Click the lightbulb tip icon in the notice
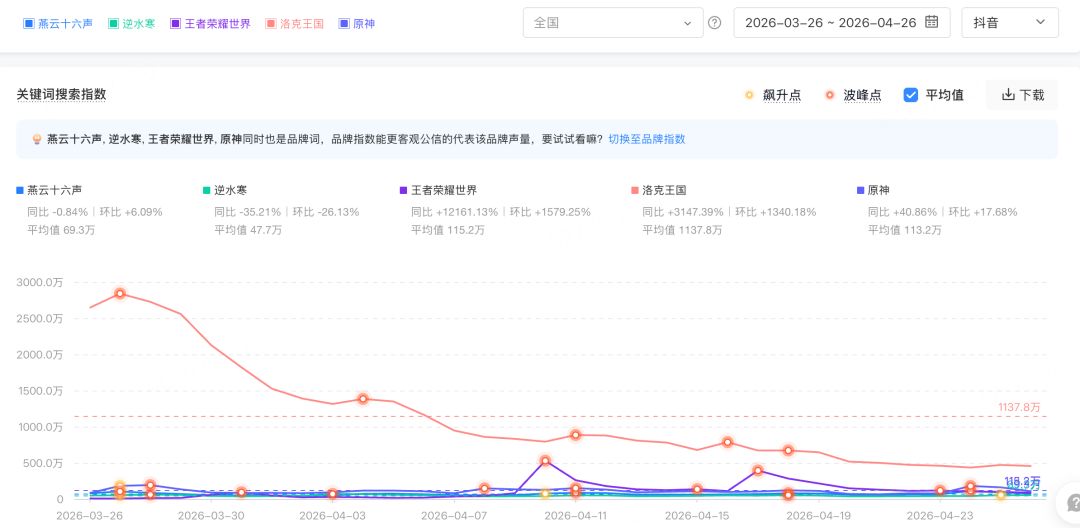1080x528 pixels. tap(37, 139)
